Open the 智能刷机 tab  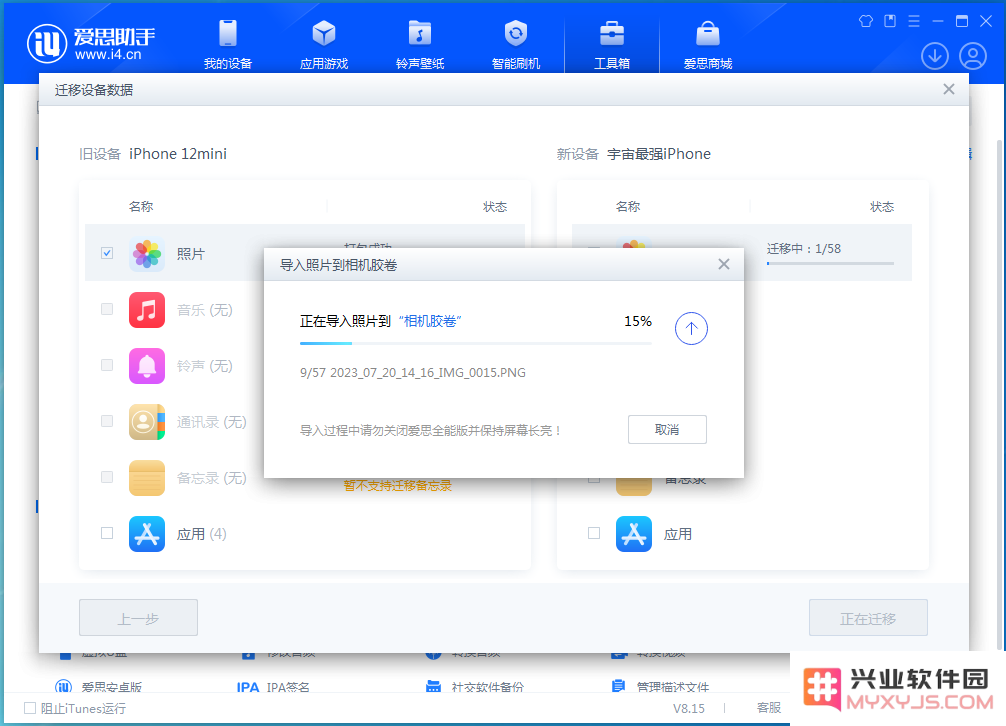pos(516,44)
